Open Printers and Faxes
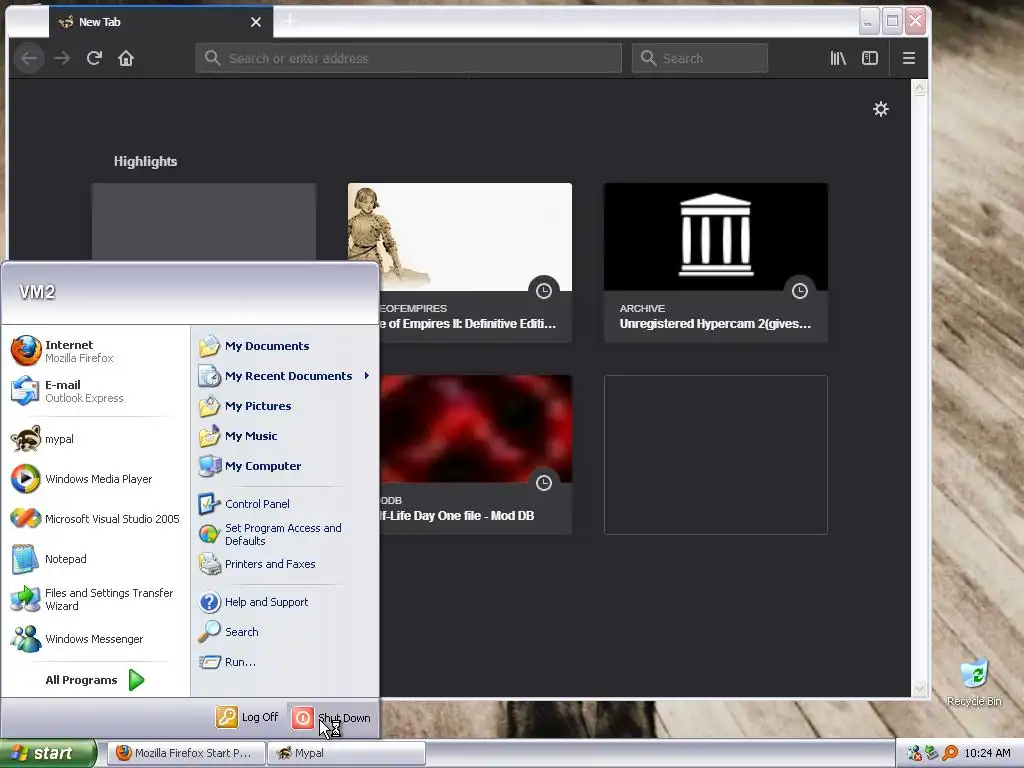 284,564
